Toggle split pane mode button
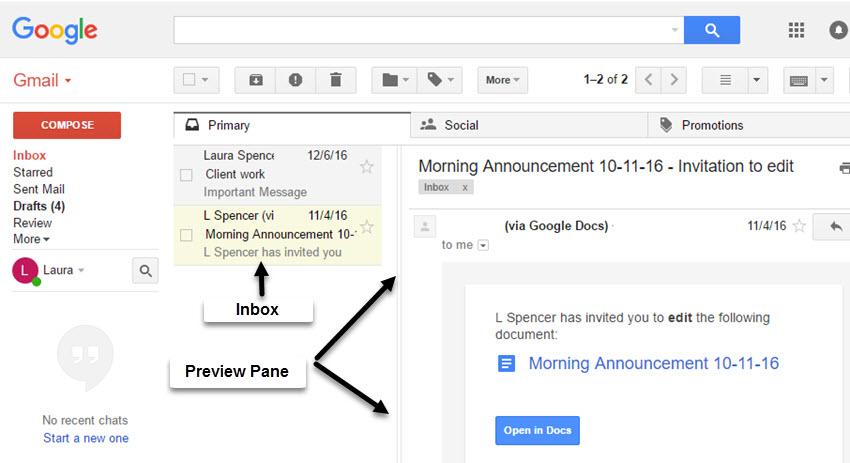Viewport: 850px width, 463px height. coord(725,80)
